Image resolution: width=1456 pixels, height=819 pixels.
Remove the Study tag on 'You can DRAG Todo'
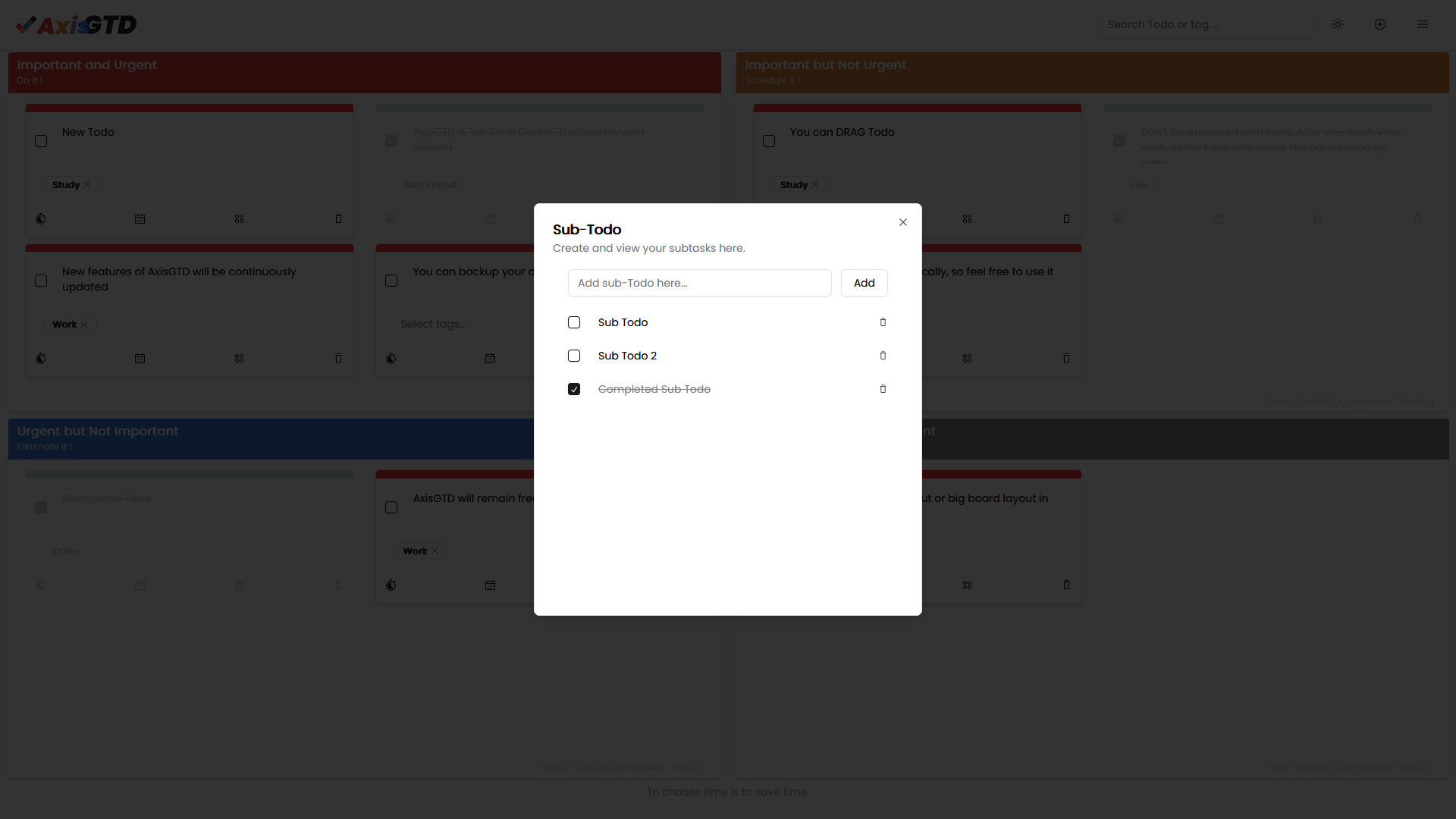815,184
